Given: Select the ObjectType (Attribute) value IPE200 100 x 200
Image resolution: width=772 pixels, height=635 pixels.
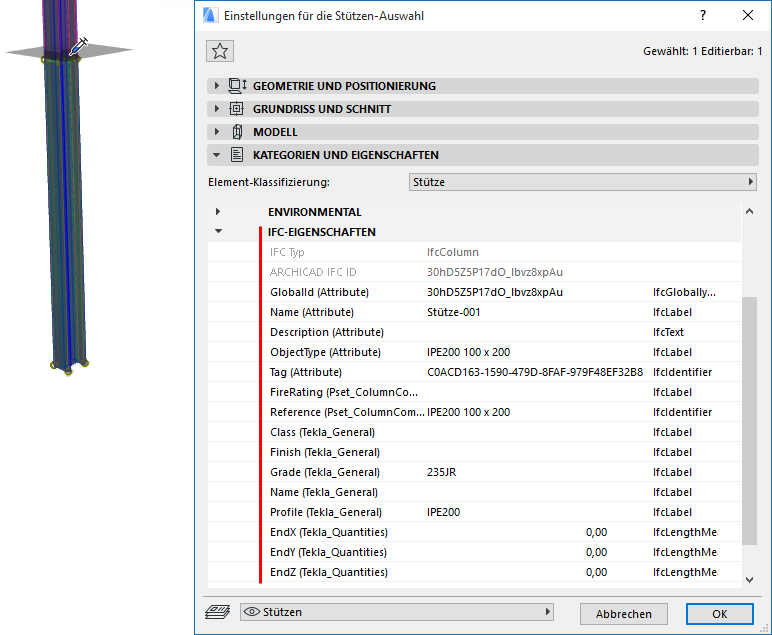Looking at the screenshot, I should pos(468,352).
